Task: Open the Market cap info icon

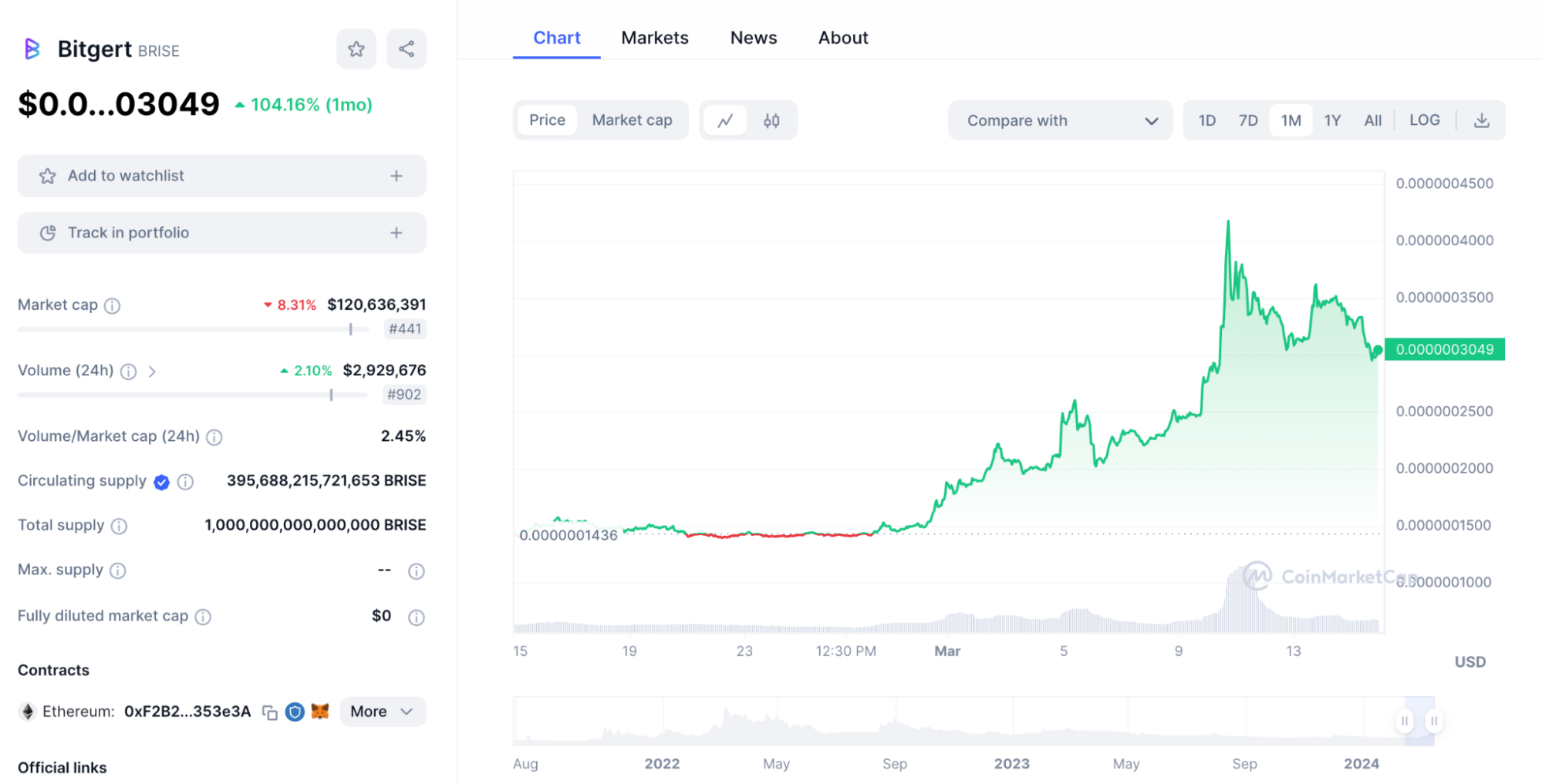Action: pos(112,306)
